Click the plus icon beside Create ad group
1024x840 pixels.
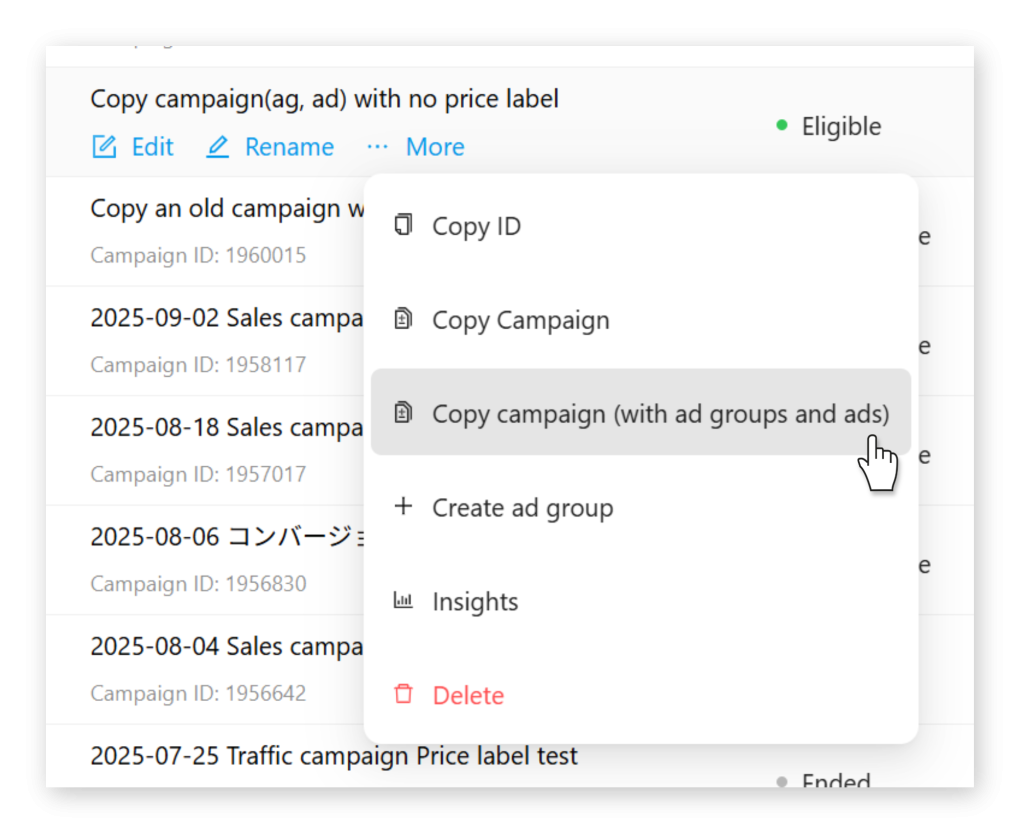point(403,507)
